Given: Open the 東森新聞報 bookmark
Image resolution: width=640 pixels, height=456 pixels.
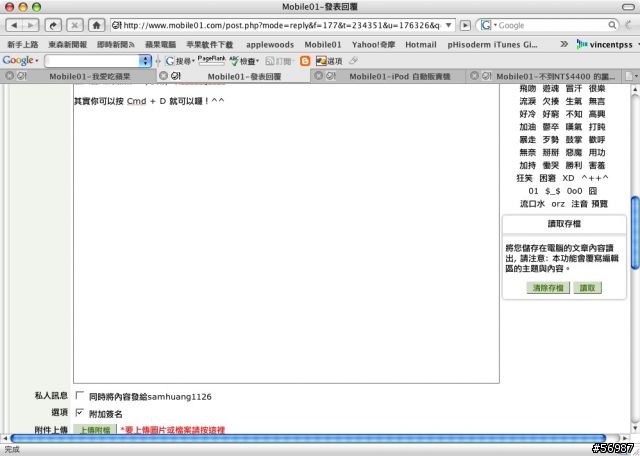Looking at the screenshot, I should point(67,44).
